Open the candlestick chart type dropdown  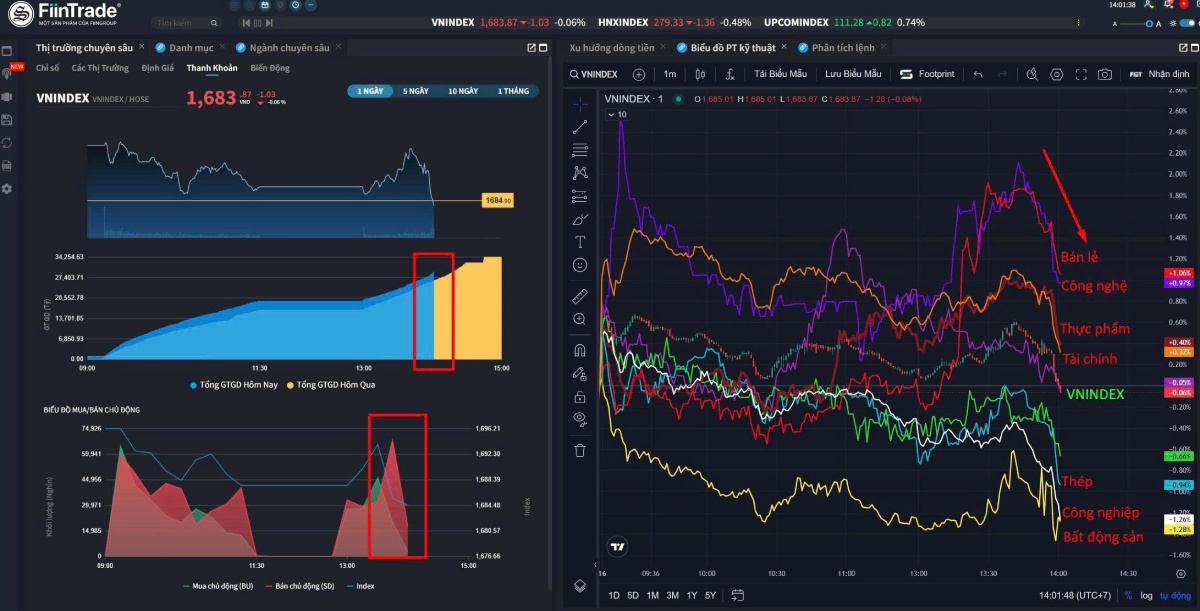700,74
